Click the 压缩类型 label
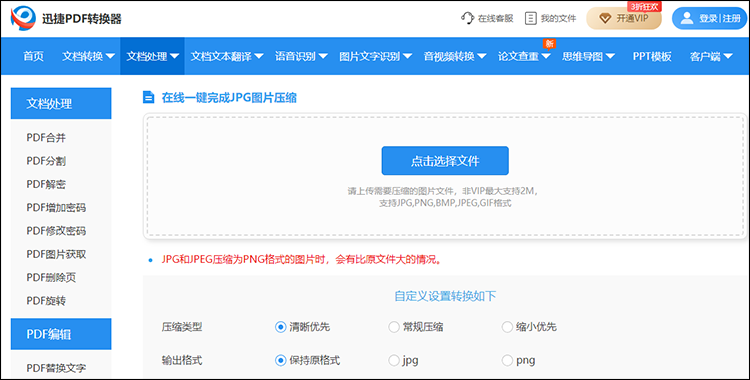Image resolution: width=750 pixels, height=380 pixels. click(x=182, y=327)
